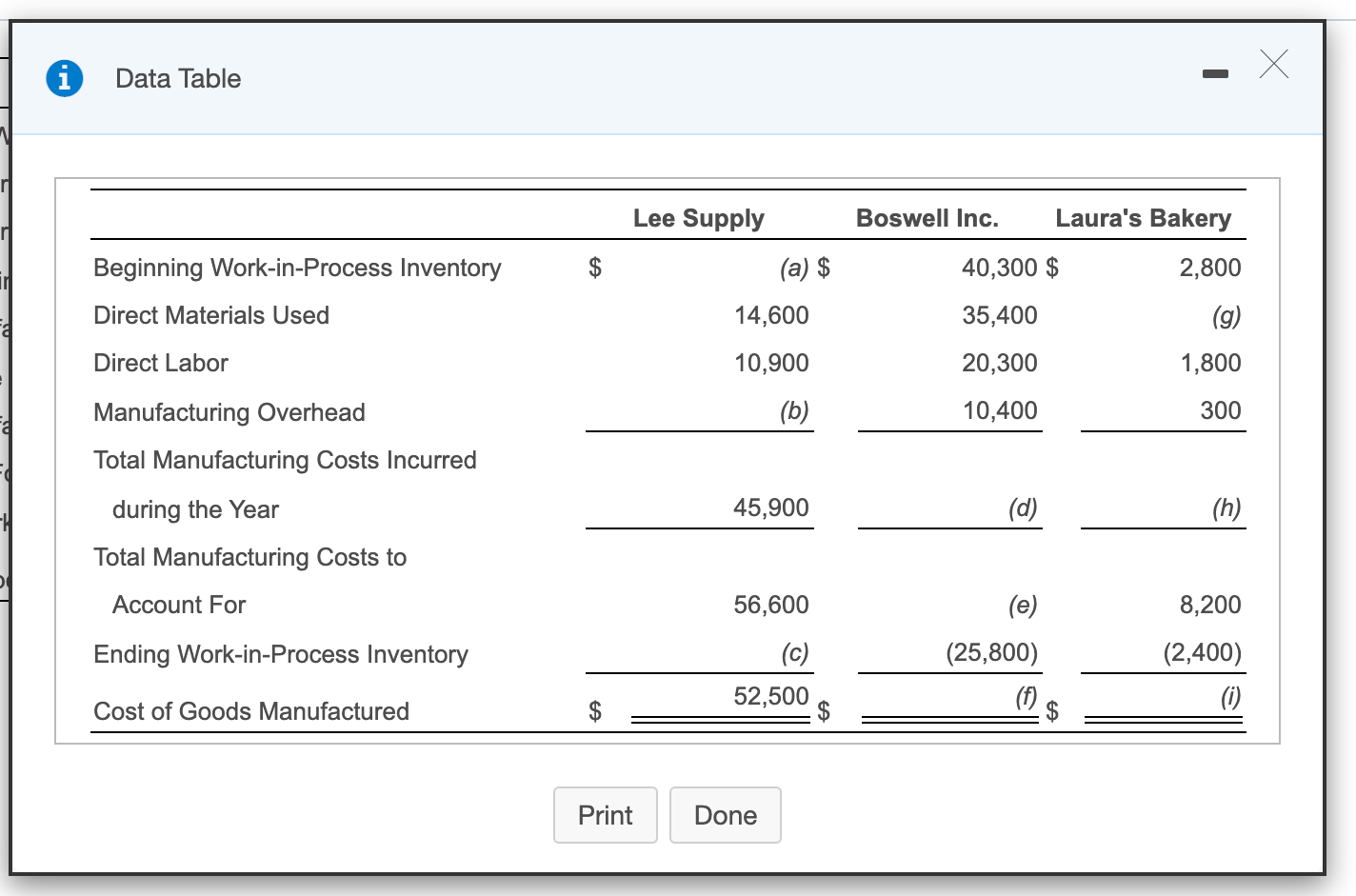1356x896 pixels.
Task: Click the unknown (a) cell
Action: (x=794, y=268)
